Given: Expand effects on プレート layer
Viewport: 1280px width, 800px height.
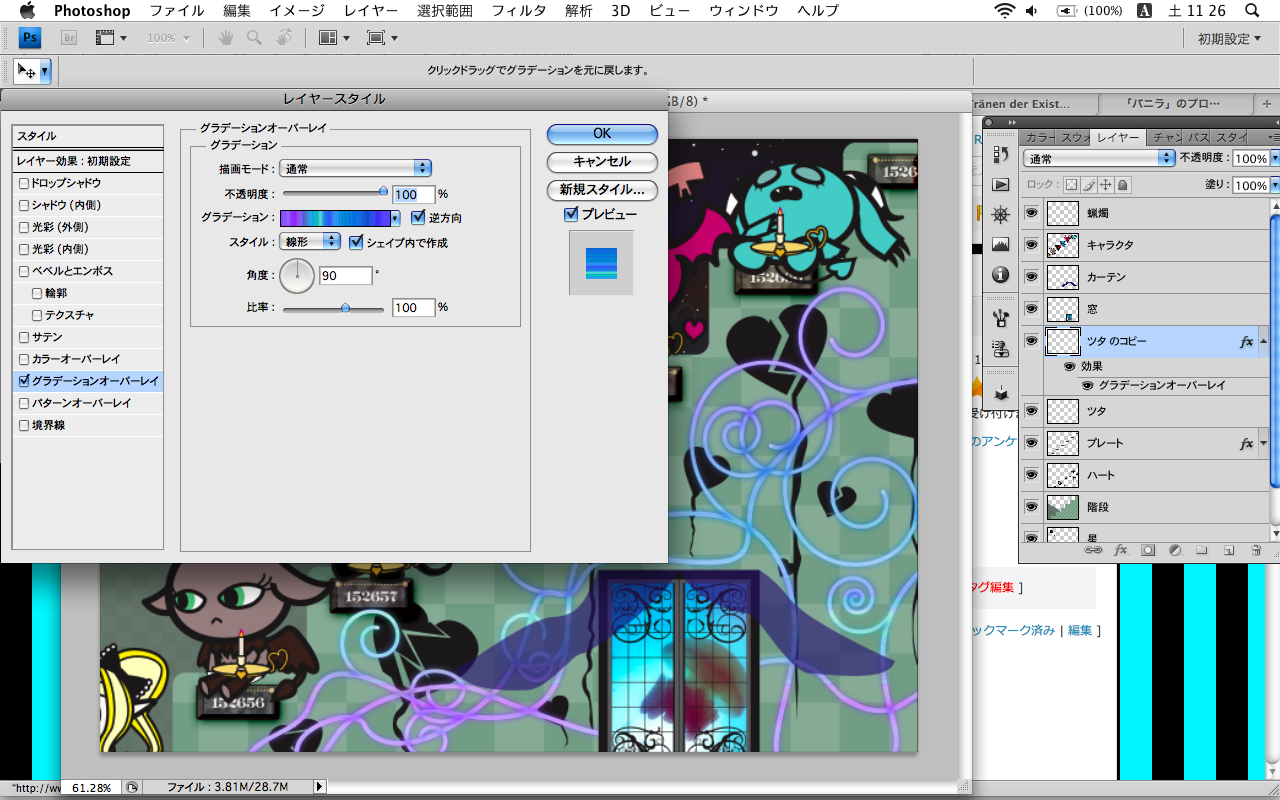Looking at the screenshot, I should 1263,443.
